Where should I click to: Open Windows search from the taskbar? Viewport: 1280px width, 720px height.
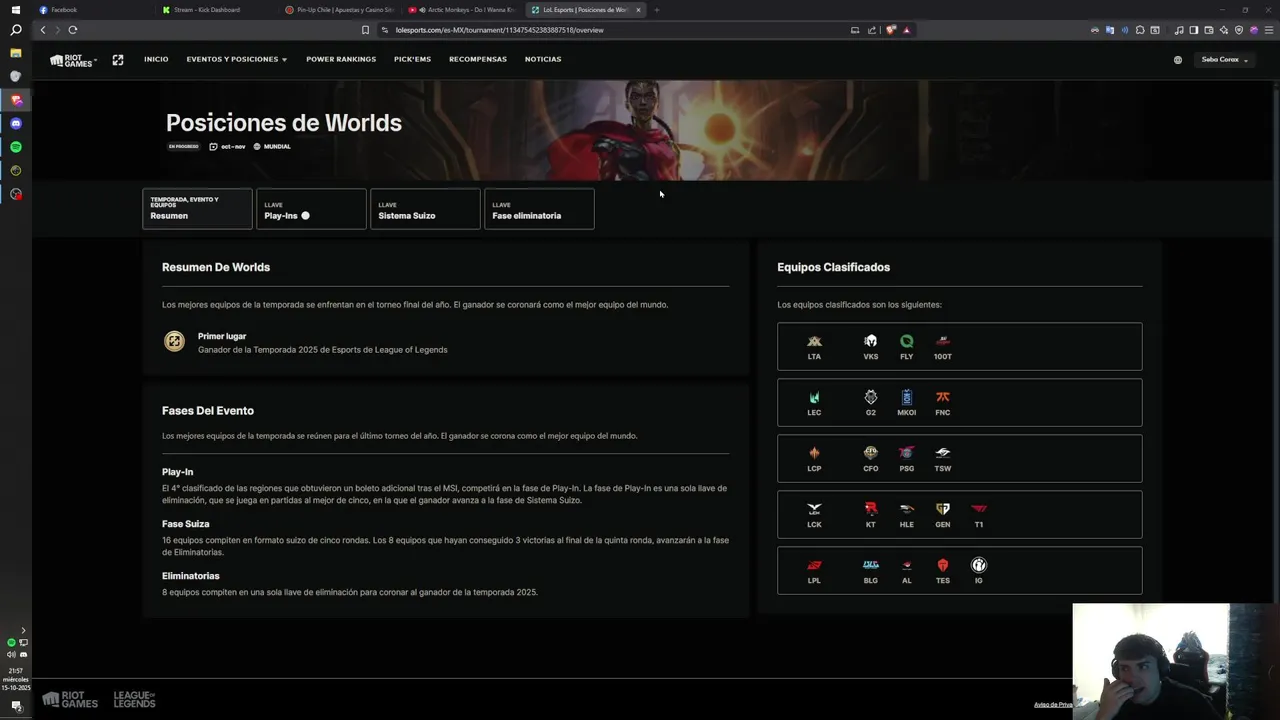(15, 30)
